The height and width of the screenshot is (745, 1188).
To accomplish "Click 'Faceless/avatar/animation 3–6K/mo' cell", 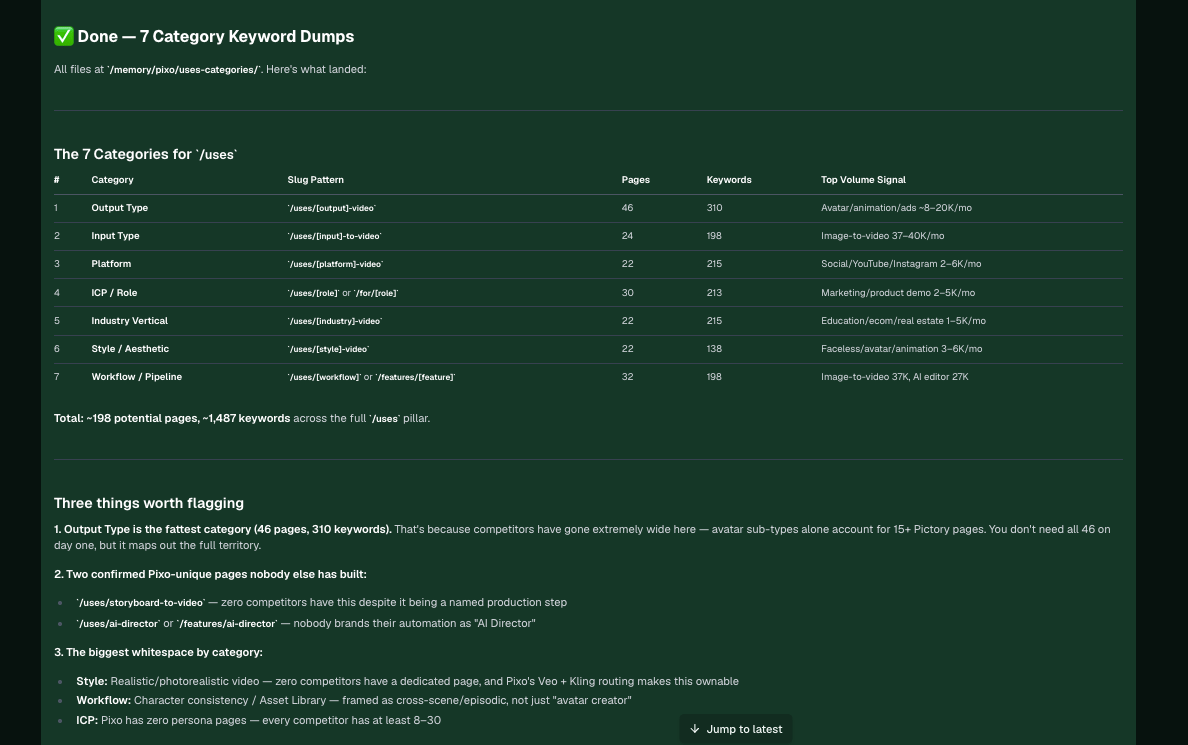I will pyautogui.click(x=902, y=349).
